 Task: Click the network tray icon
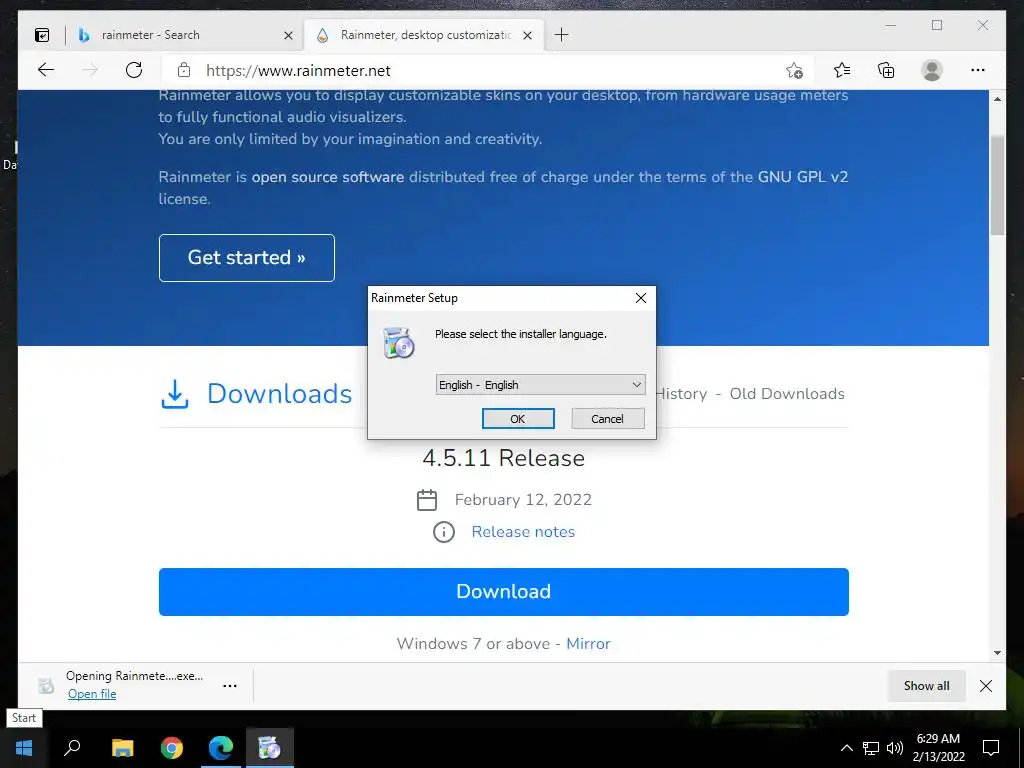click(x=871, y=748)
